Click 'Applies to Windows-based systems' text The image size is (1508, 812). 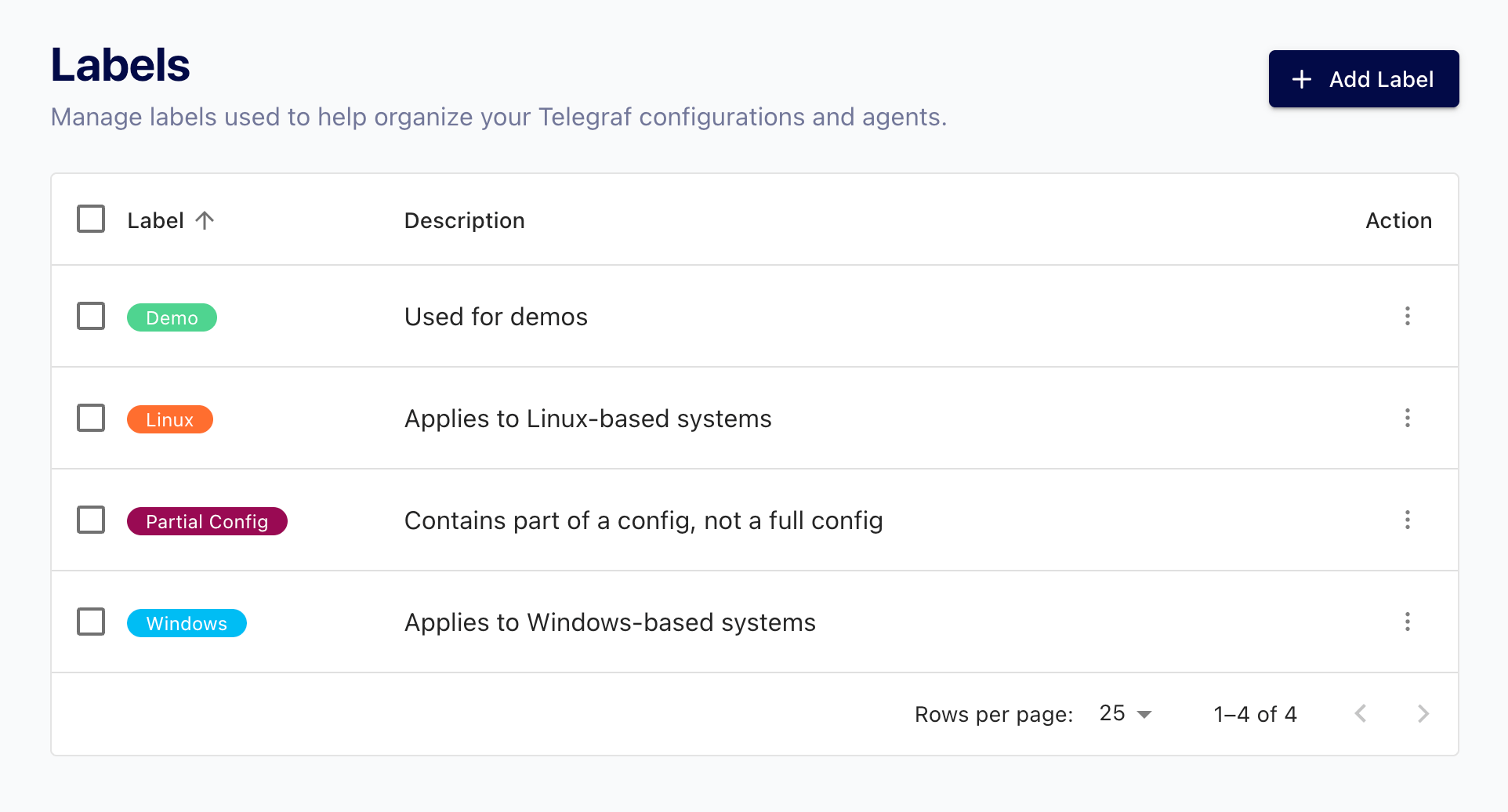click(x=610, y=622)
